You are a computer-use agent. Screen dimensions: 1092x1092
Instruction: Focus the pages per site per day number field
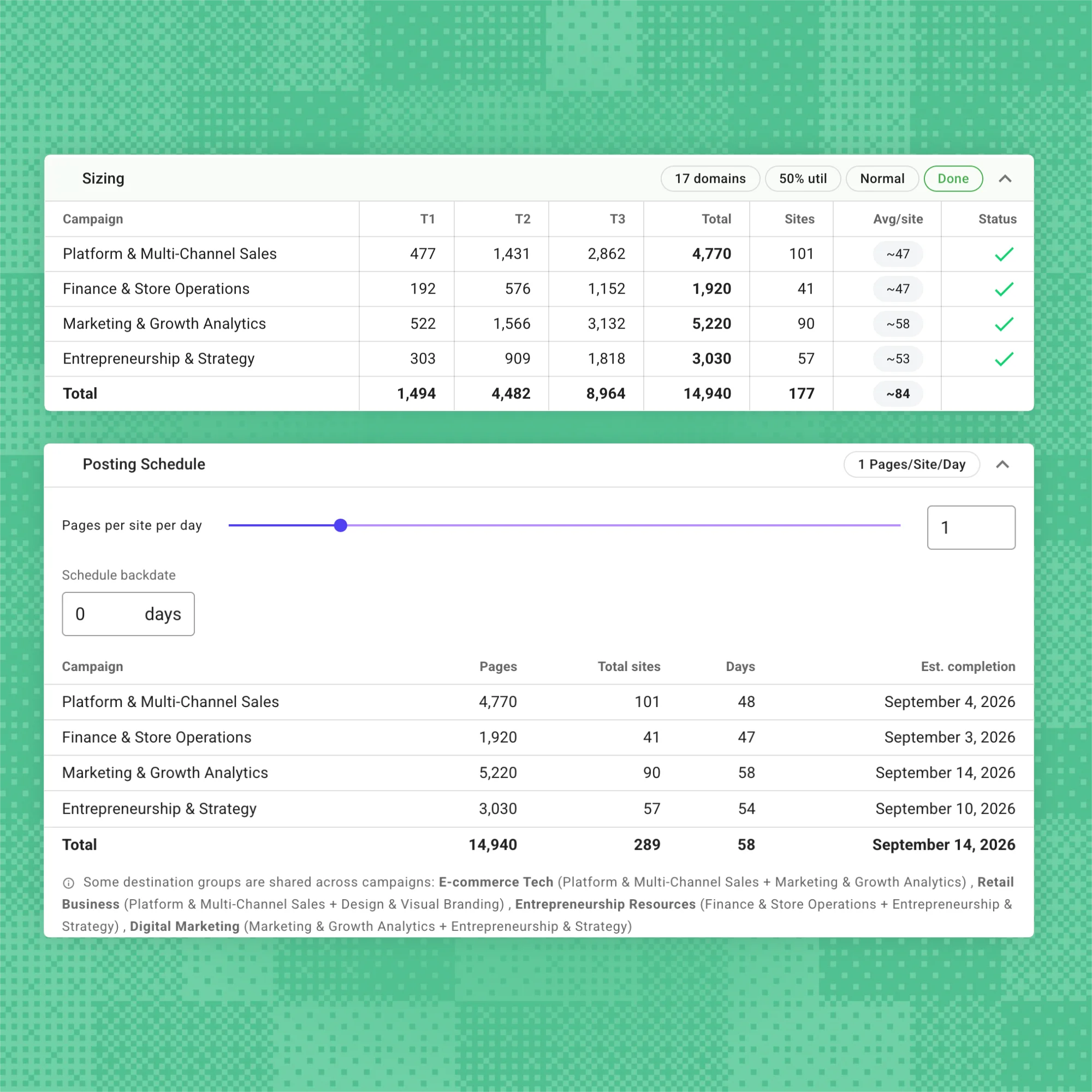971,527
